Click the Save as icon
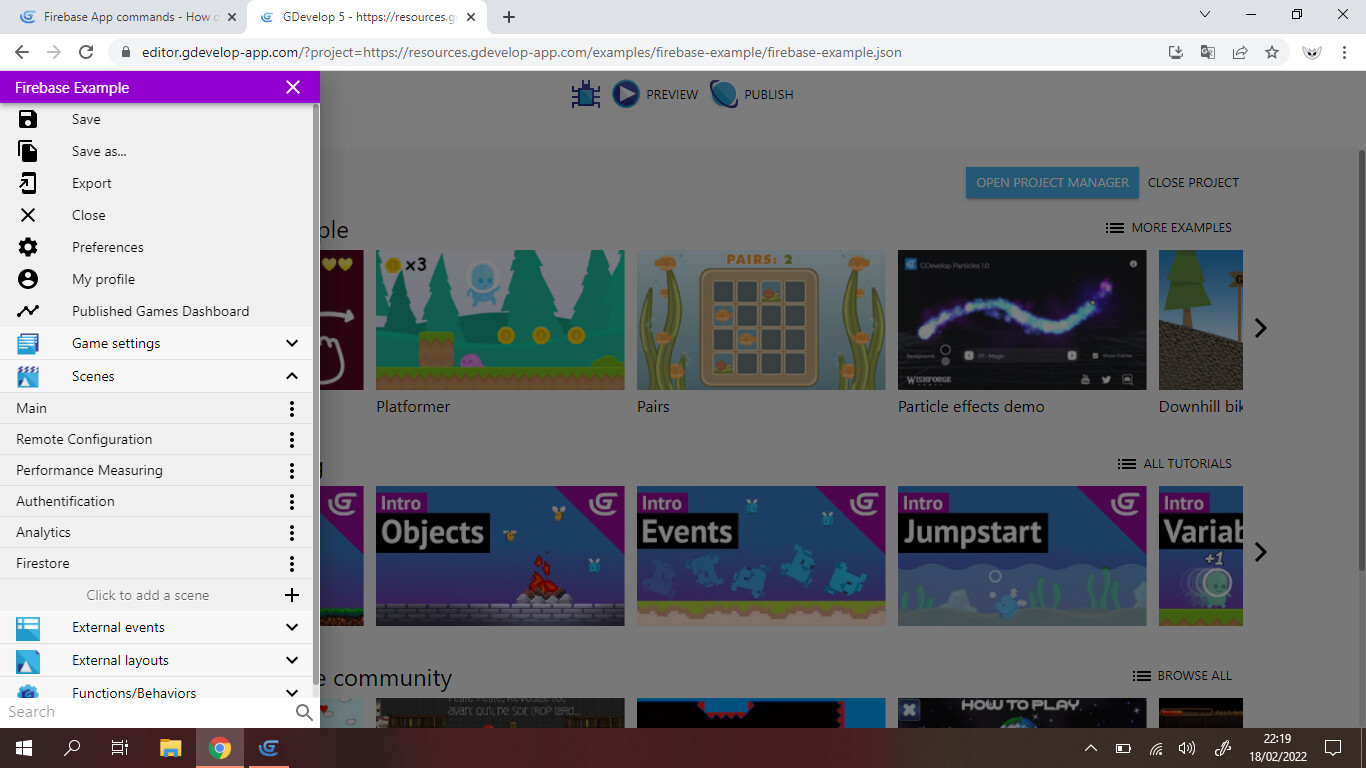Screen dimensions: 1366x768 point(28,151)
